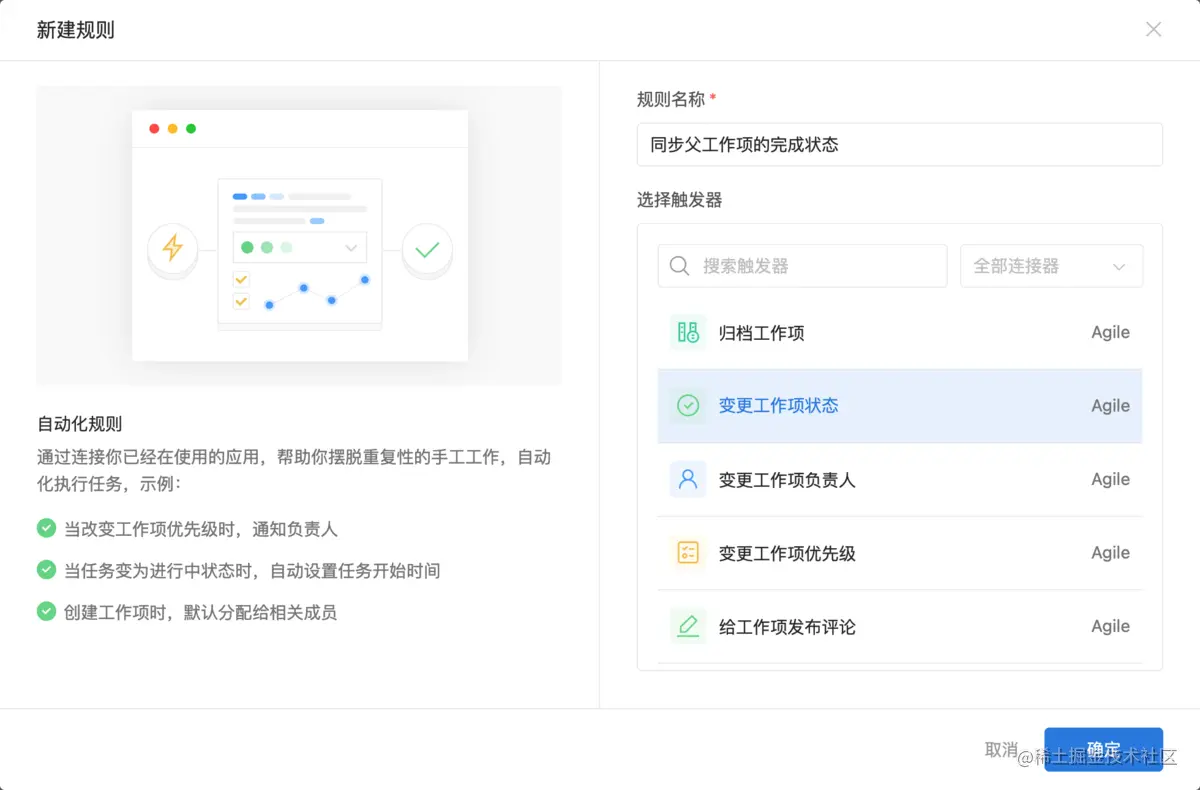Viewport: 1200px width, 790px height.
Task: Click the 规则名称 label
Action: [x=671, y=99]
